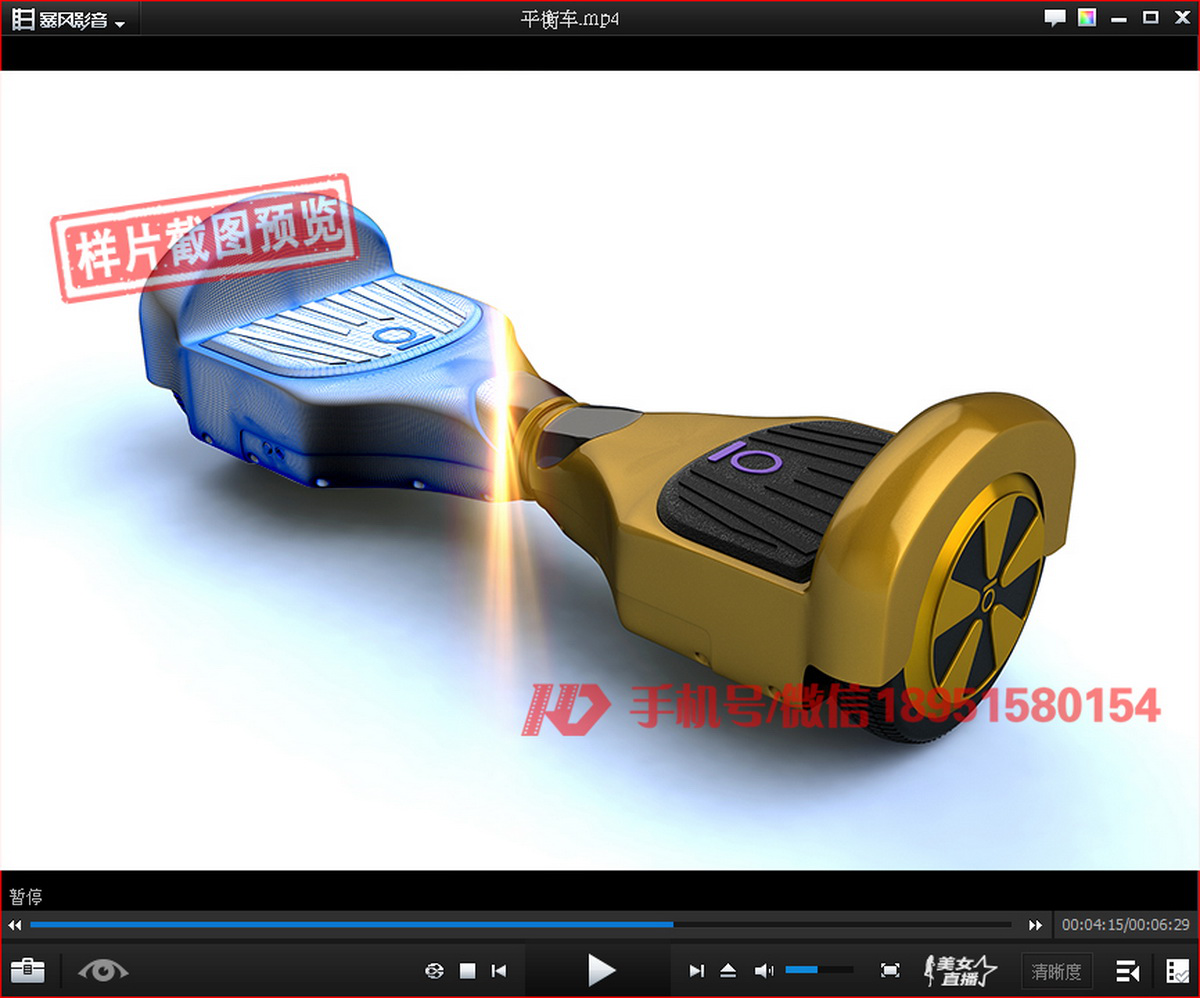Open the 美女直播 live stream button
Viewport: 1200px width, 998px height.
pos(960,970)
